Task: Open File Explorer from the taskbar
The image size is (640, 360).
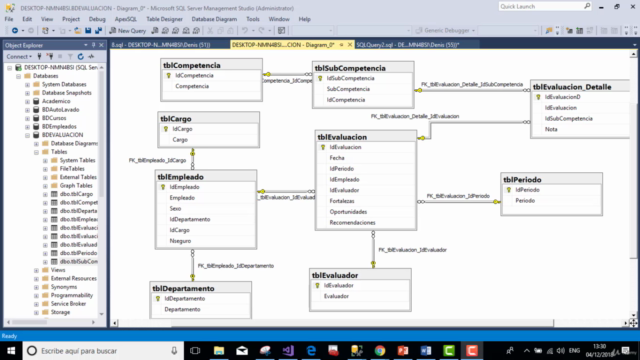Action: pos(219,351)
